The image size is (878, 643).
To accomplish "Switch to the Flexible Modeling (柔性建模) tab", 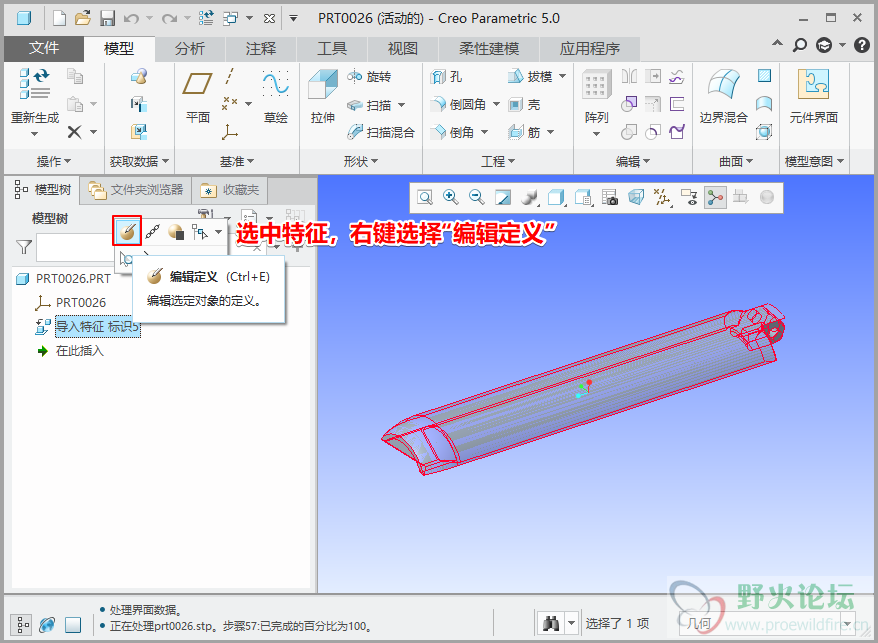I will tap(489, 49).
